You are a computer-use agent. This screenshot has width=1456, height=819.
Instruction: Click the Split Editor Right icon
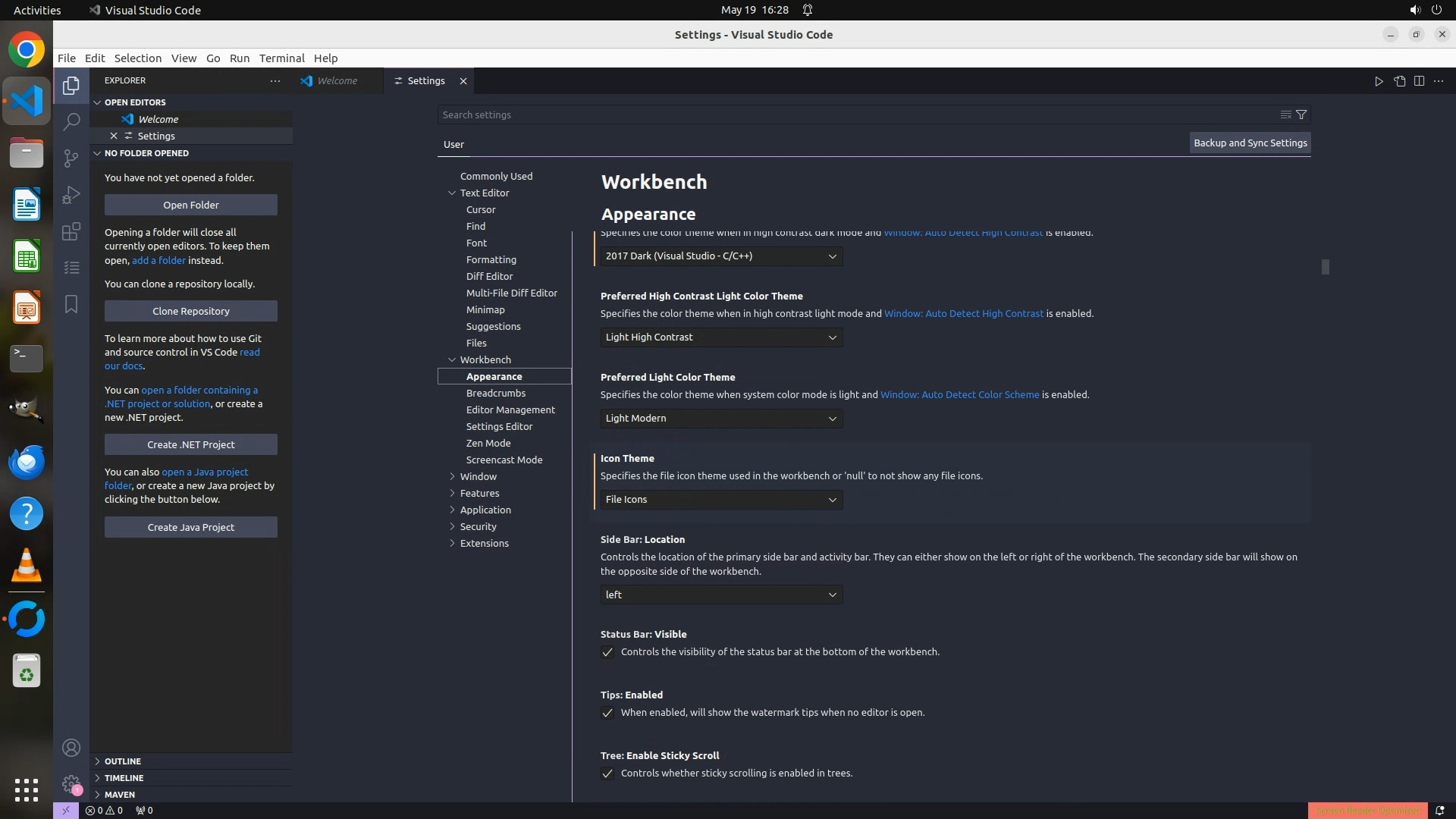pos(1419,81)
